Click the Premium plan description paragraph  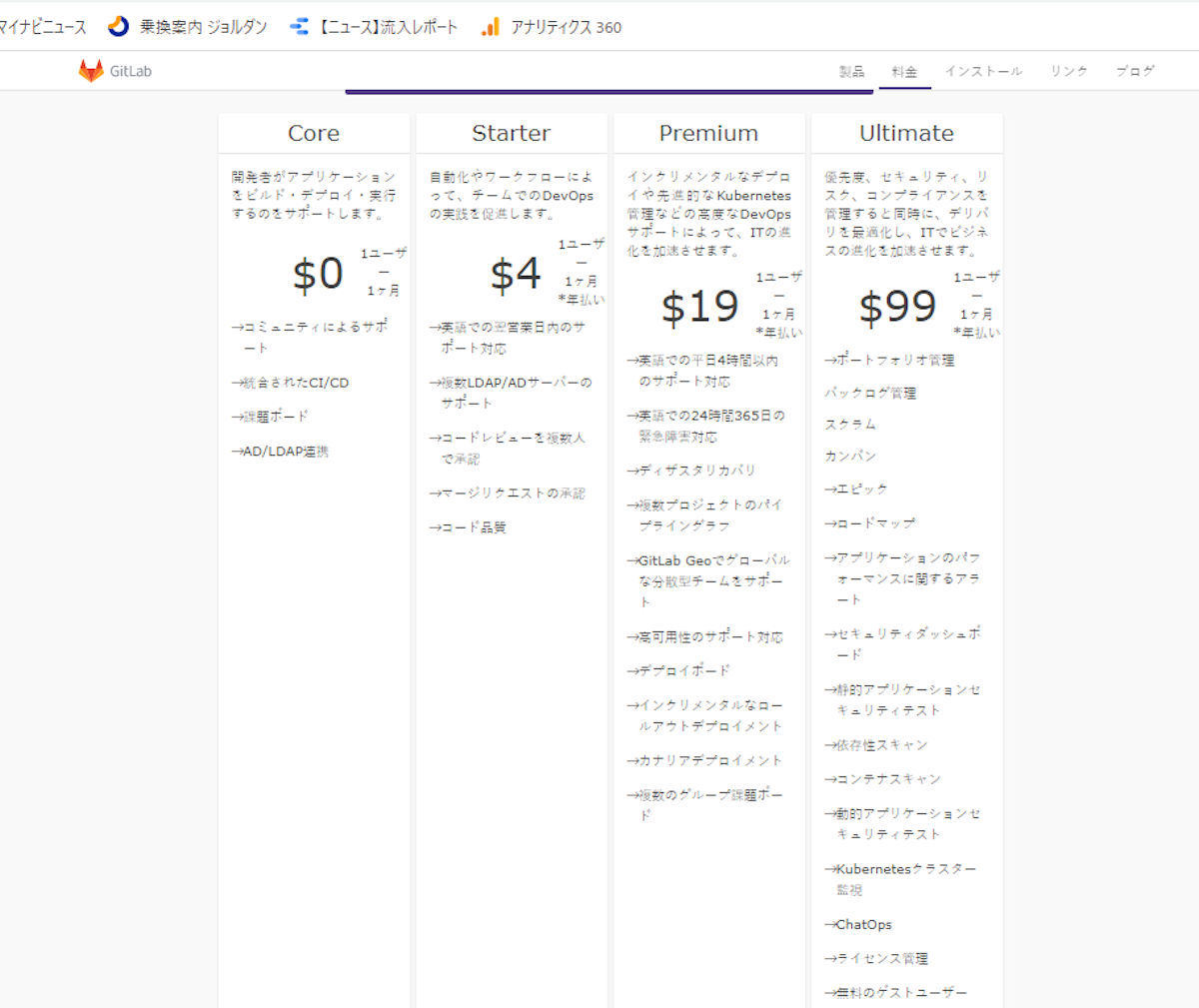point(709,214)
